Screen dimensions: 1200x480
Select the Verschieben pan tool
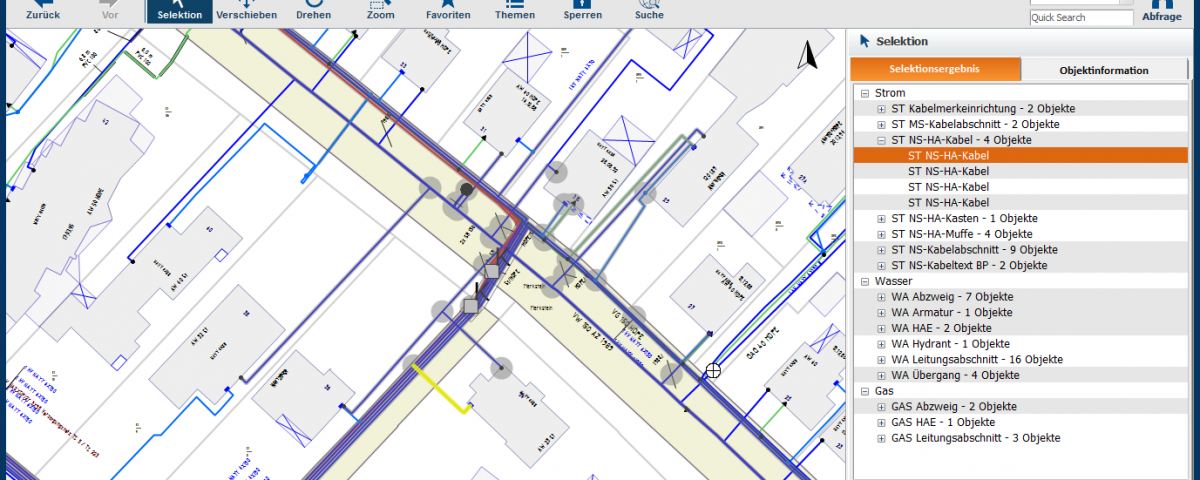[x=246, y=10]
